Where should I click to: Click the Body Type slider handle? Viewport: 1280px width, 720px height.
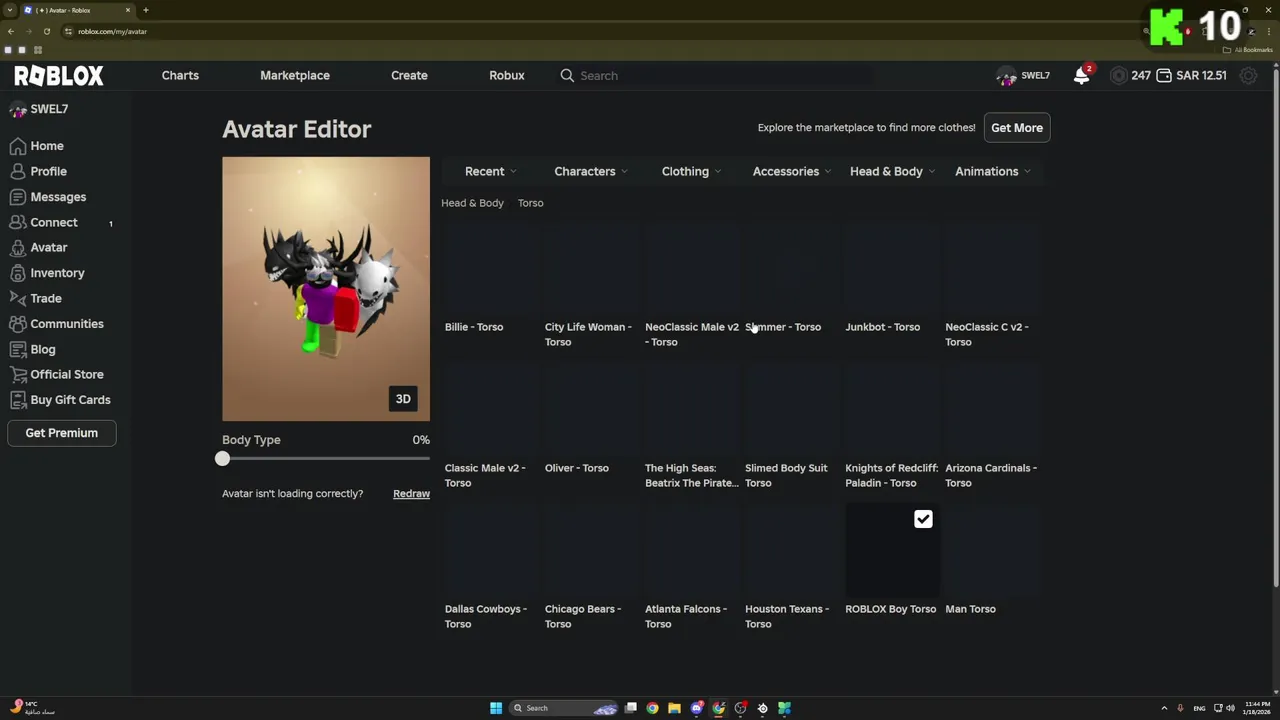(222, 459)
